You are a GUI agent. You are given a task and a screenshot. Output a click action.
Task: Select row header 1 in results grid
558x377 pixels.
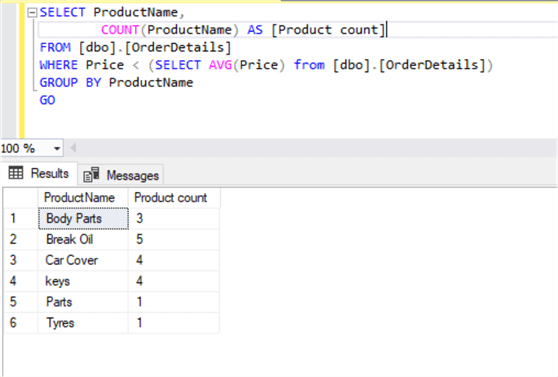[21, 218]
